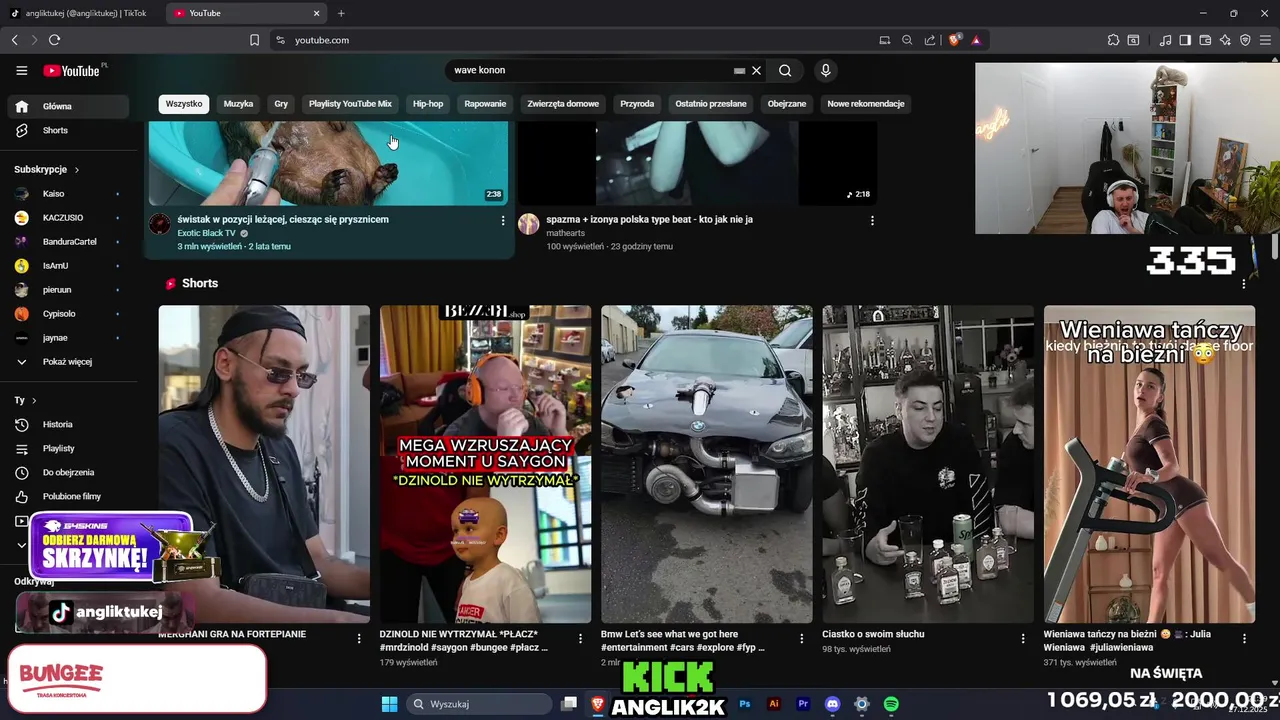Screen dimensions: 1280x720
Task: Open the 'Ciastko o swoim słuchu' short
Action: click(928, 464)
